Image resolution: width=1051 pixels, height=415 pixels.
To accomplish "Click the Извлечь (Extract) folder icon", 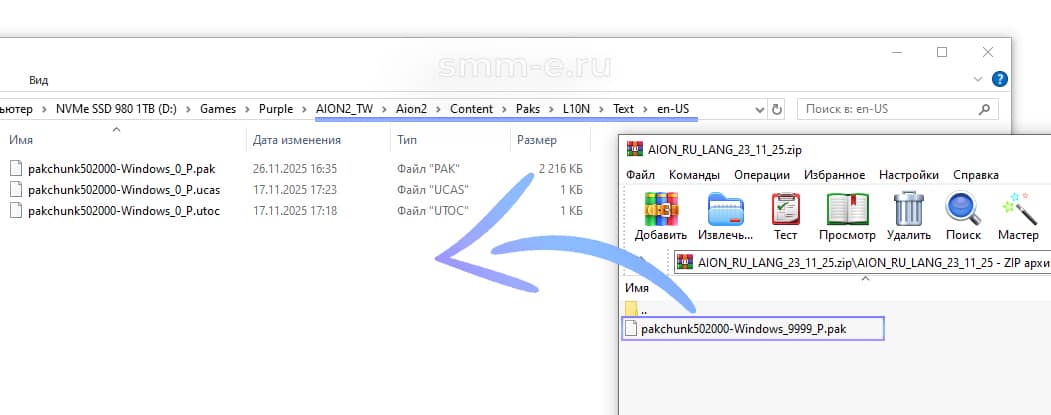I will 726,212.
